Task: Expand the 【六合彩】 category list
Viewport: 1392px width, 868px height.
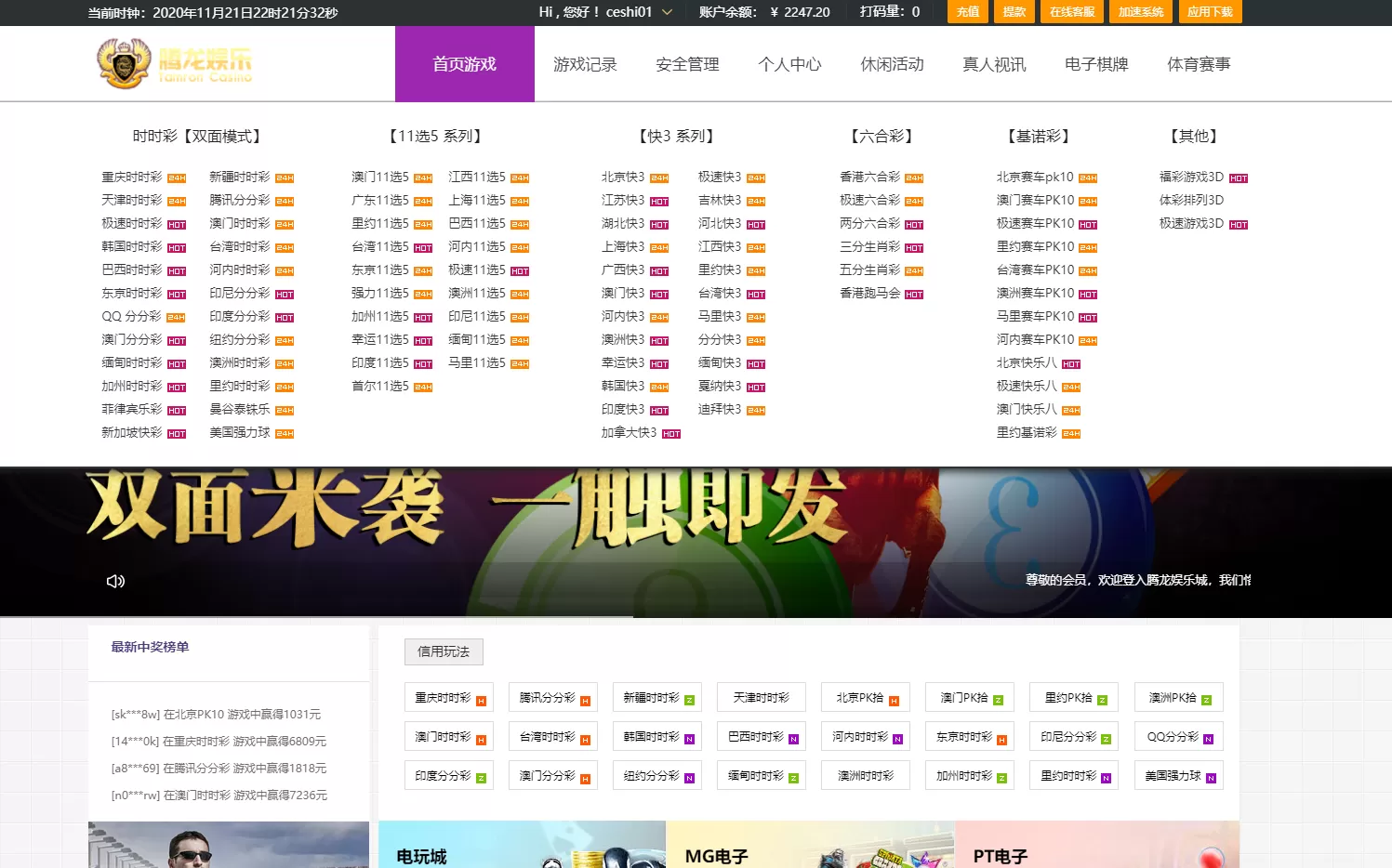Action: tap(879, 135)
